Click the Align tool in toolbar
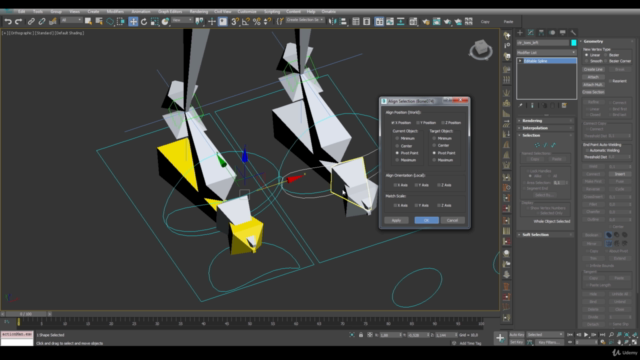640x360 pixels. (x=343, y=21)
